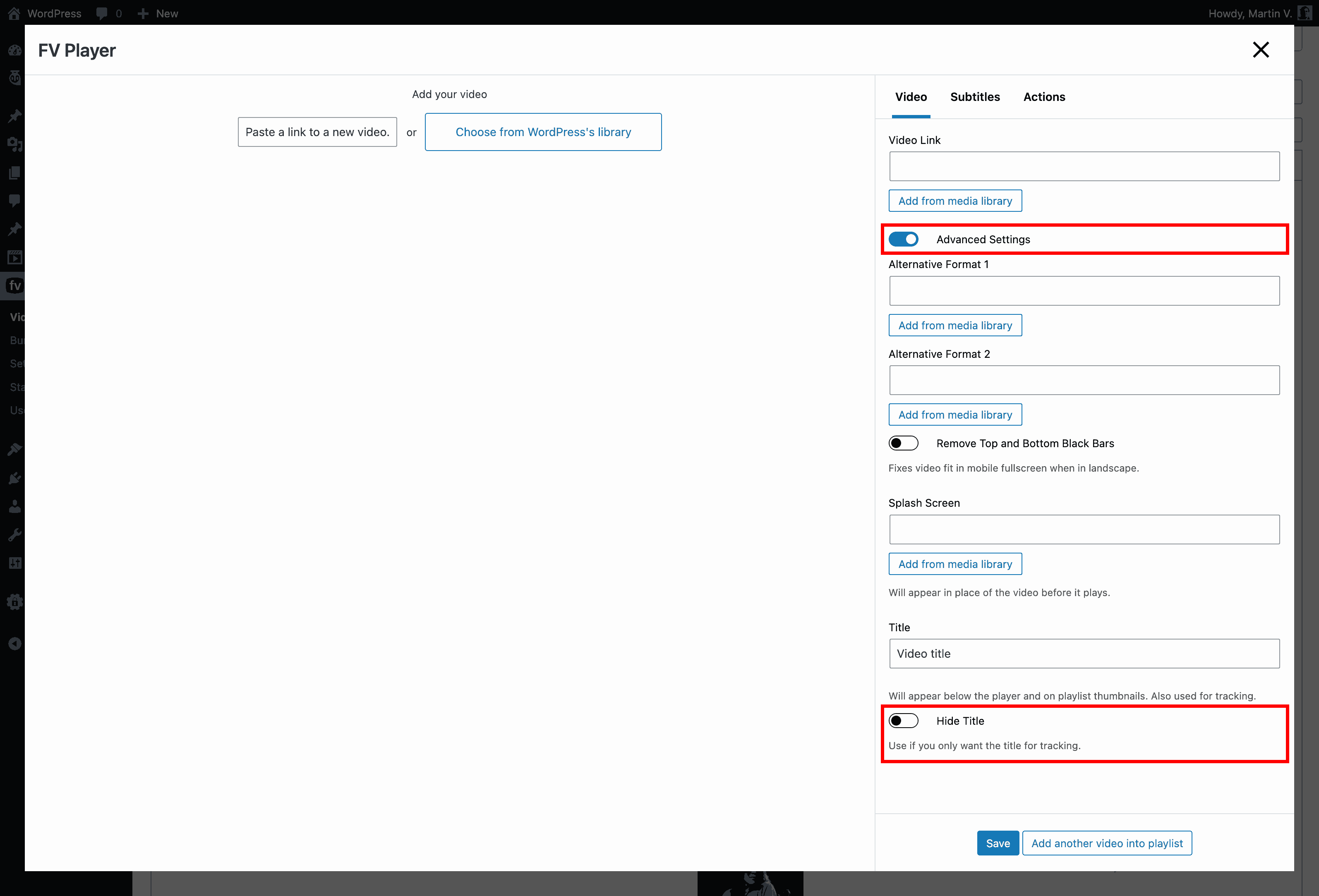Click the Paste a link to a new video field
The height and width of the screenshot is (896, 1319).
pos(317,132)
